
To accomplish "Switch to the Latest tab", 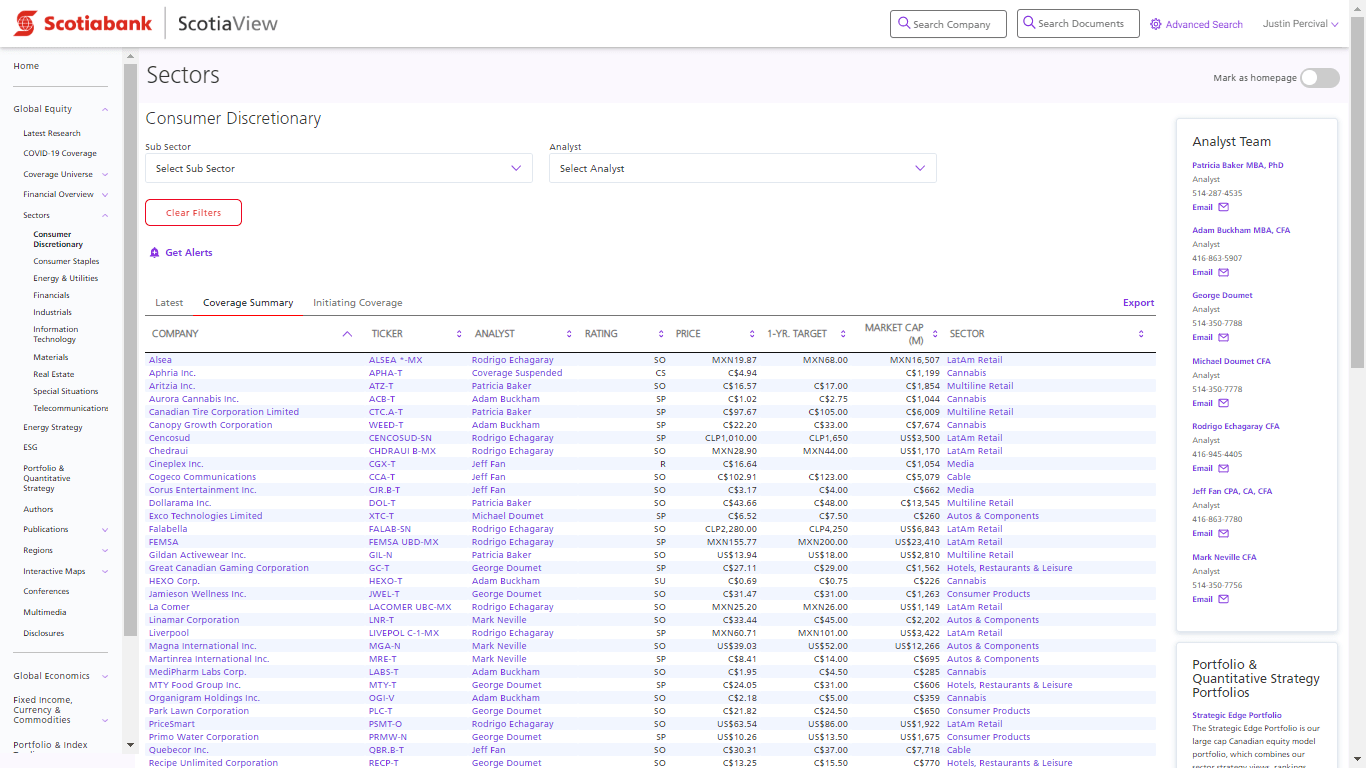I will coord(168,302).
